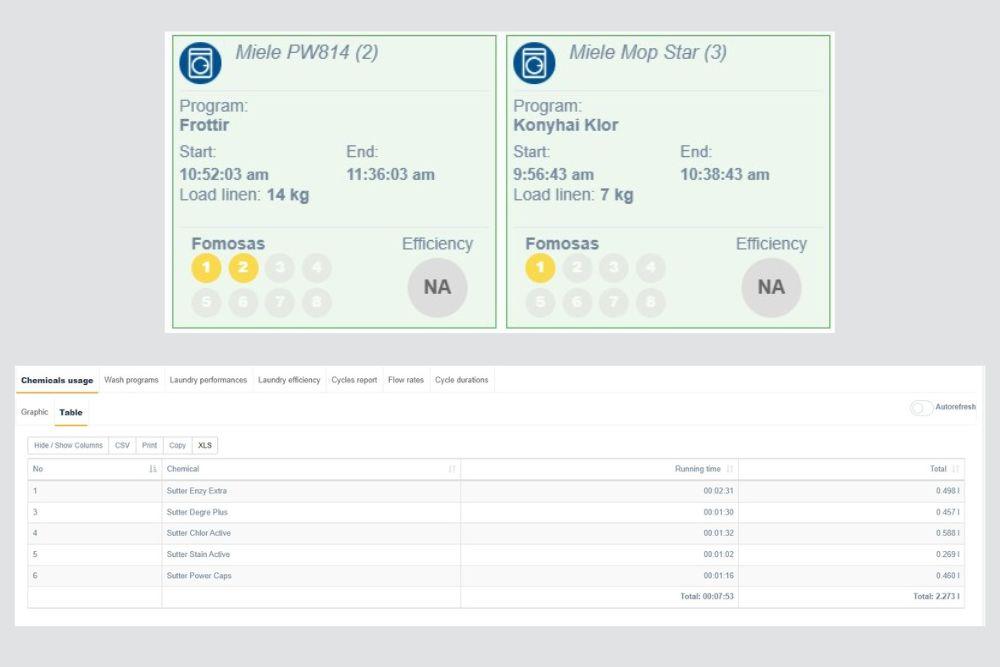Switch to the Wash programs tab
The width and height of the screenshot is (1000, 667).
131,380
